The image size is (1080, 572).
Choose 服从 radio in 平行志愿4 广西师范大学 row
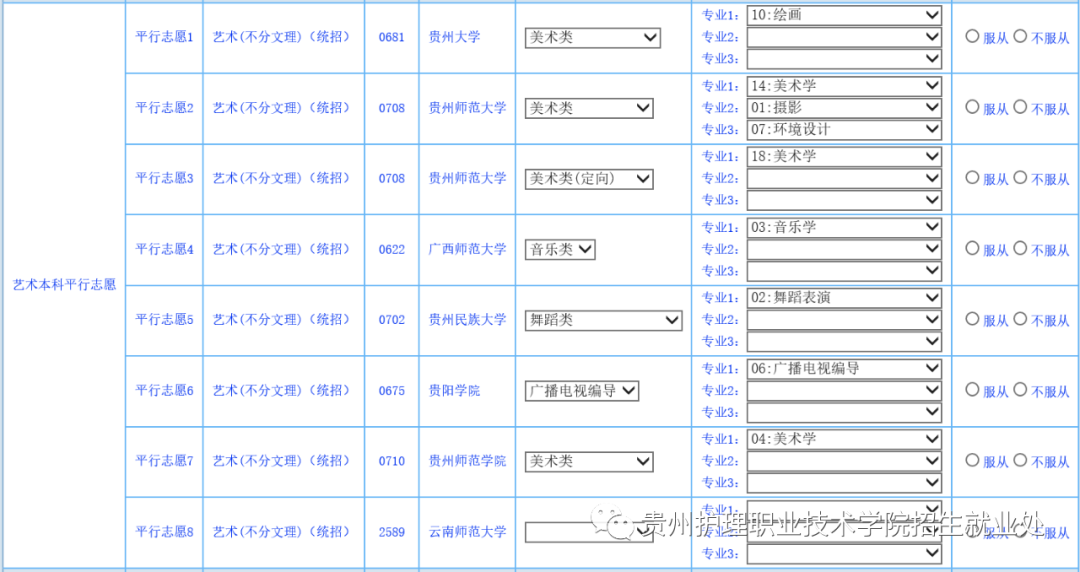point(972,248)
